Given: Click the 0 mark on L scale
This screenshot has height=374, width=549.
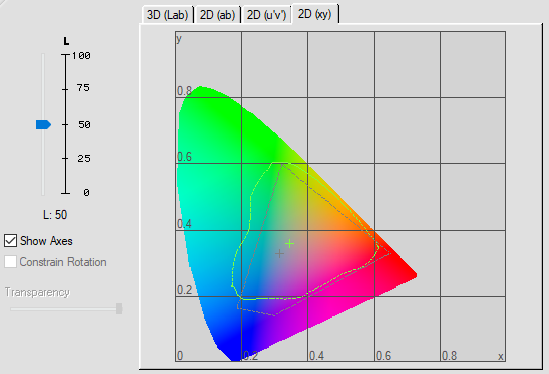Looking at the screenshot, I should [x=86, y=192].
